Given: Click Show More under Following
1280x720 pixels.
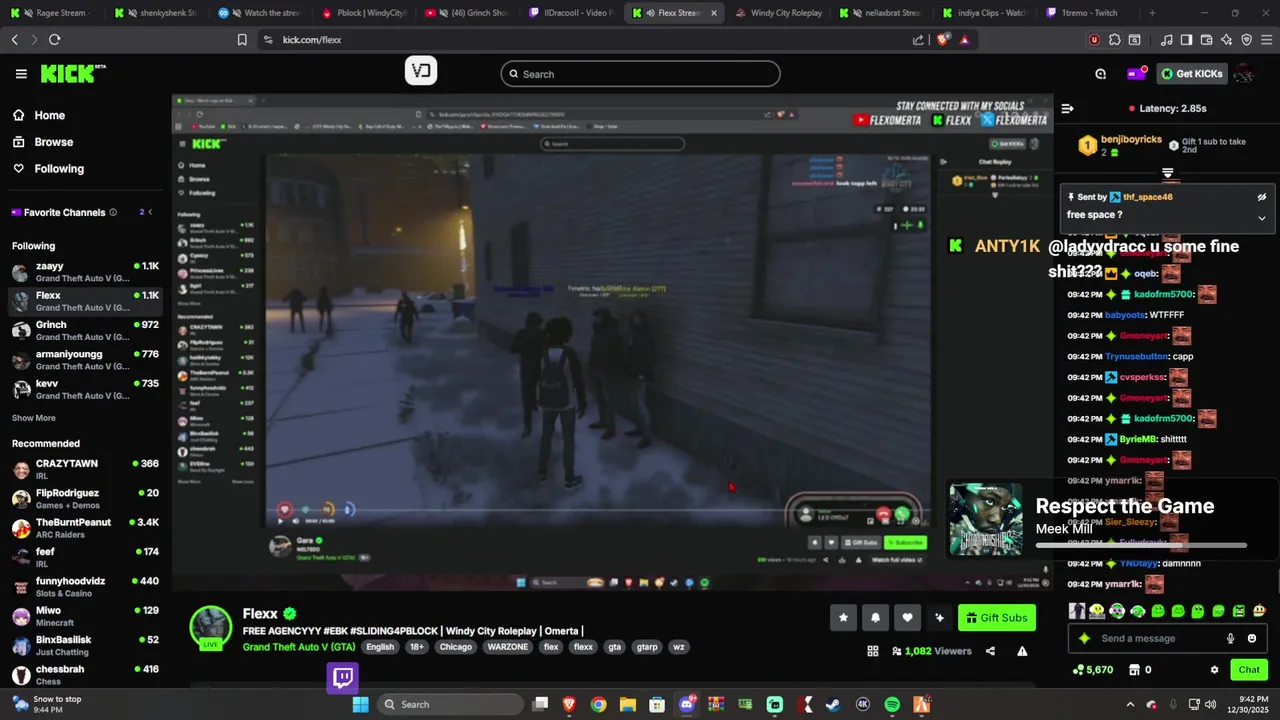Looking at the screenshot, I should pos(34,418).
